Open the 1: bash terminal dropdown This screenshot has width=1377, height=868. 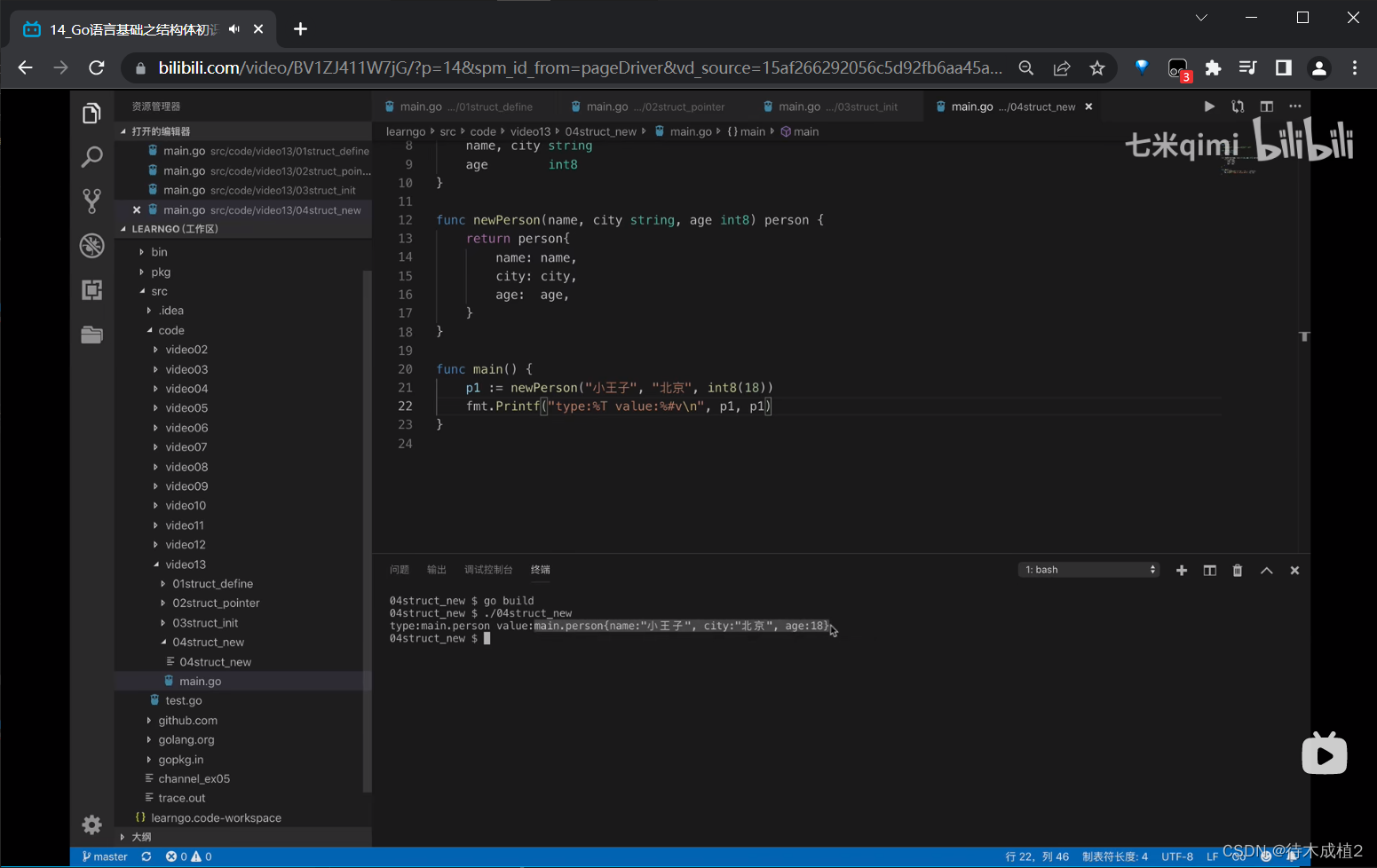(1089, 570)
